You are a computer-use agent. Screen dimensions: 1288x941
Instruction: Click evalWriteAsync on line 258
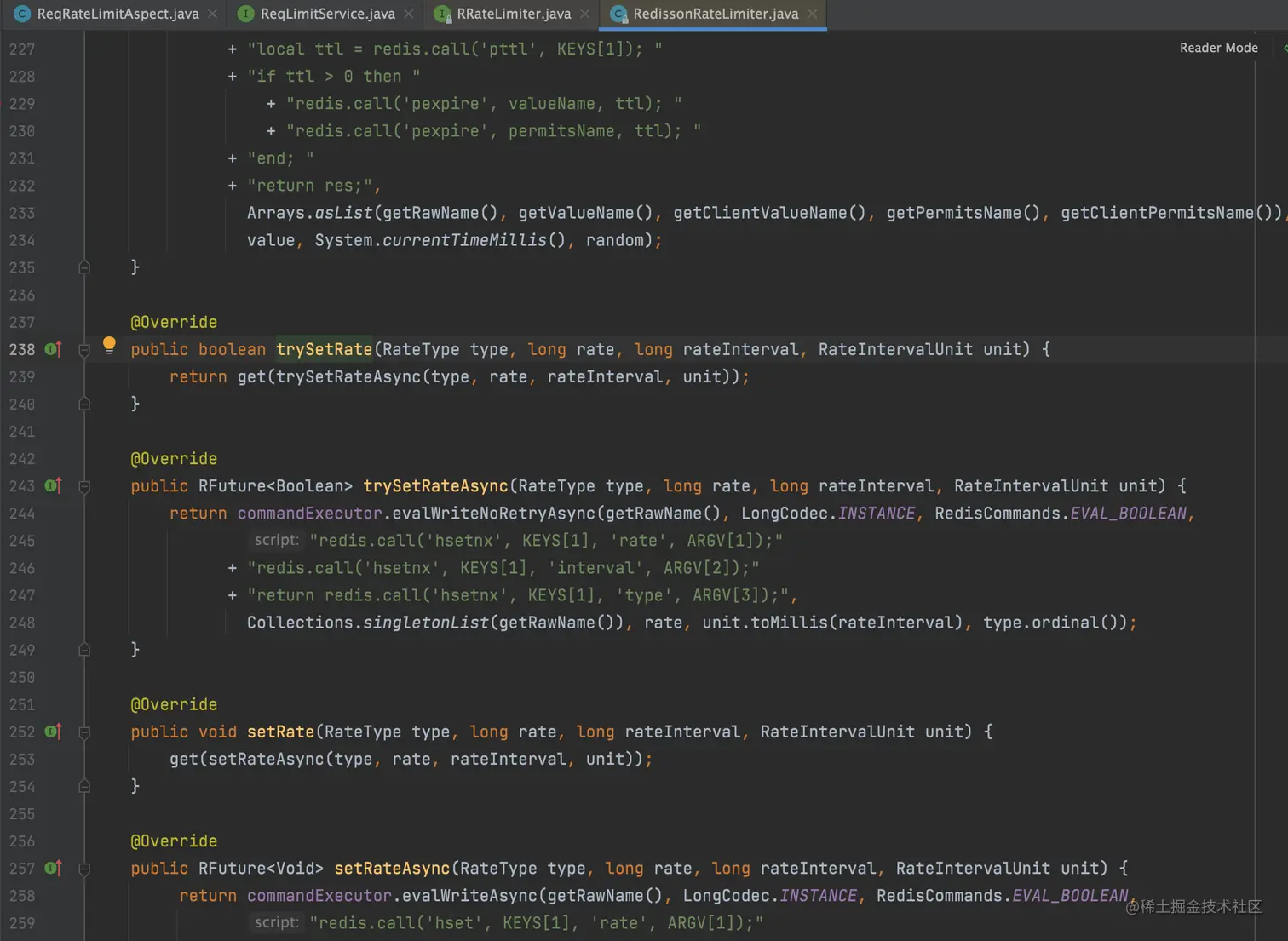(x=469, y=895)
